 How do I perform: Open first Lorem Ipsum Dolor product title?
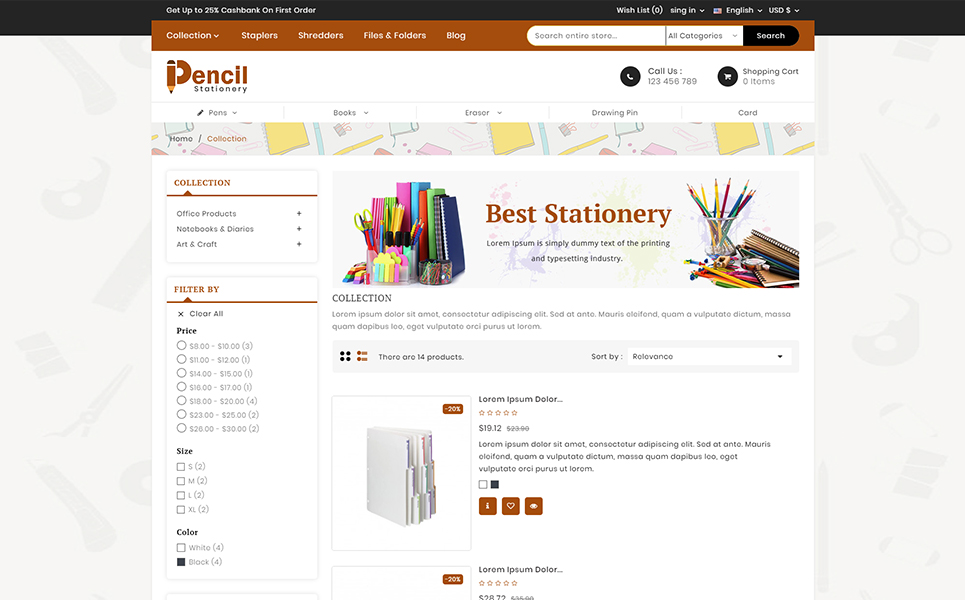521,399
